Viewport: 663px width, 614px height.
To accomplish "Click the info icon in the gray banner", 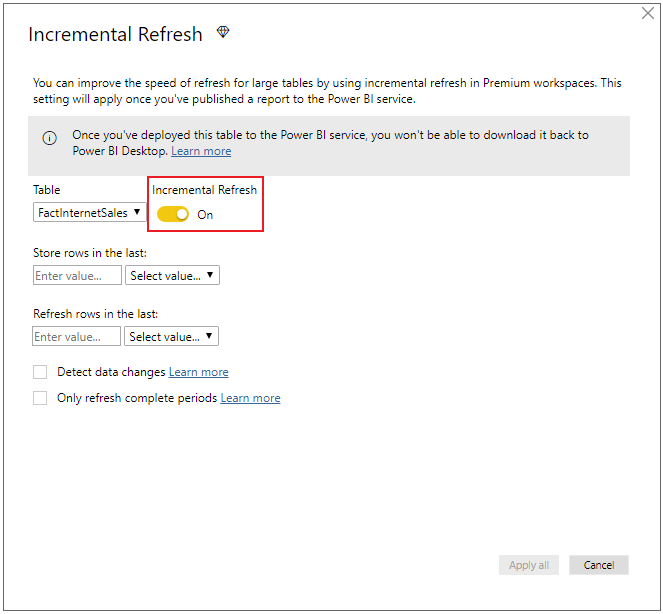I will point(49,138).
